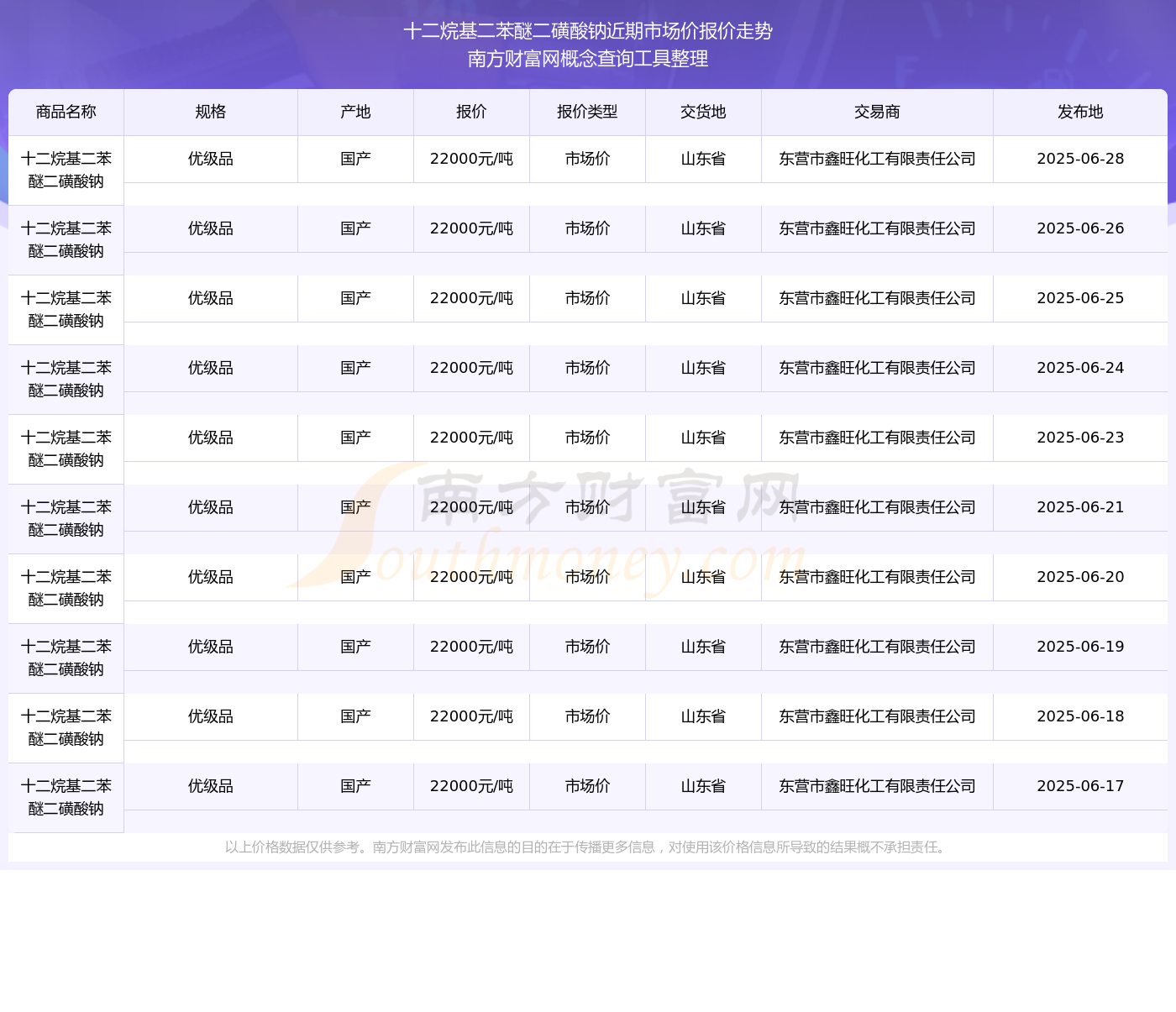This screenshot has height=1012, width=1176.
Task: Click the page title about 十二烷基二苯醚二磺酸钠 price trend
Action: (x=588, y=31)
